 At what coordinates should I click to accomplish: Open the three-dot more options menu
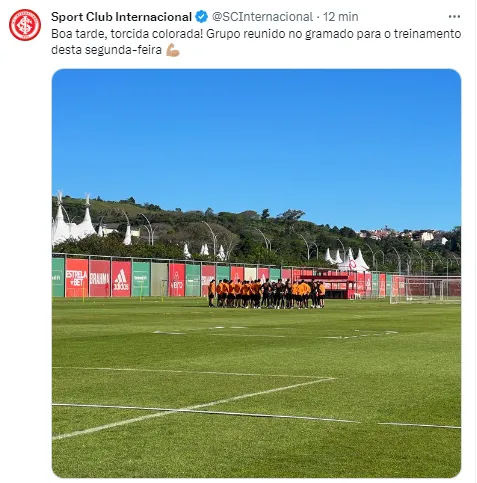(454, 17)
